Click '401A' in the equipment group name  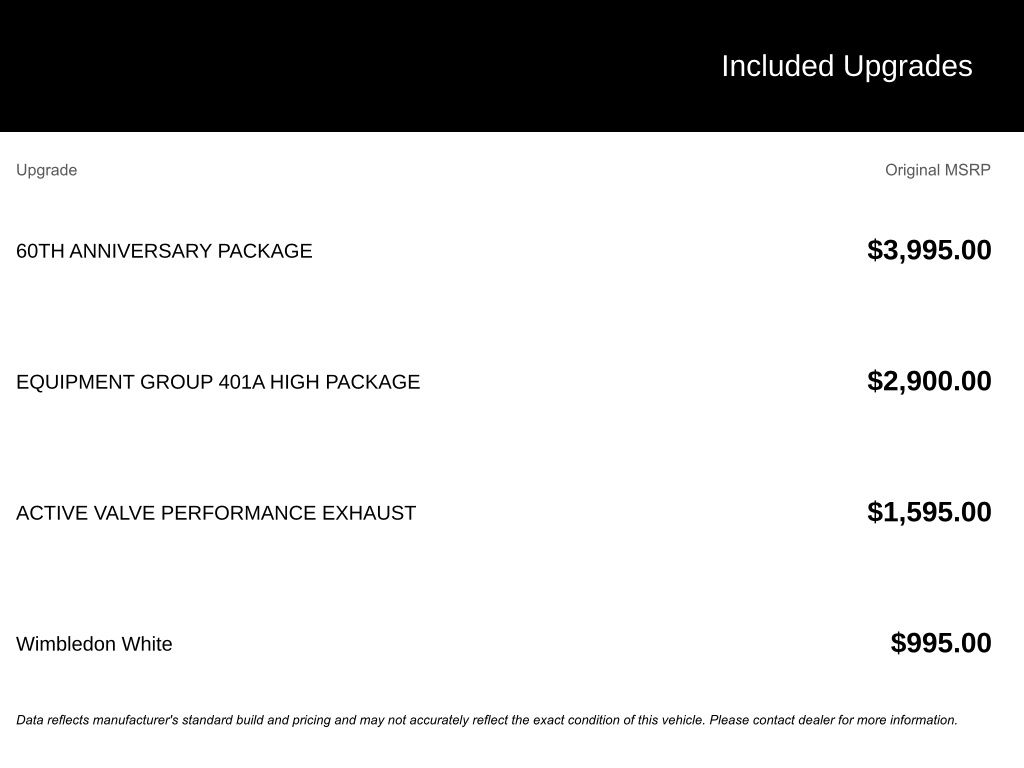241,382
